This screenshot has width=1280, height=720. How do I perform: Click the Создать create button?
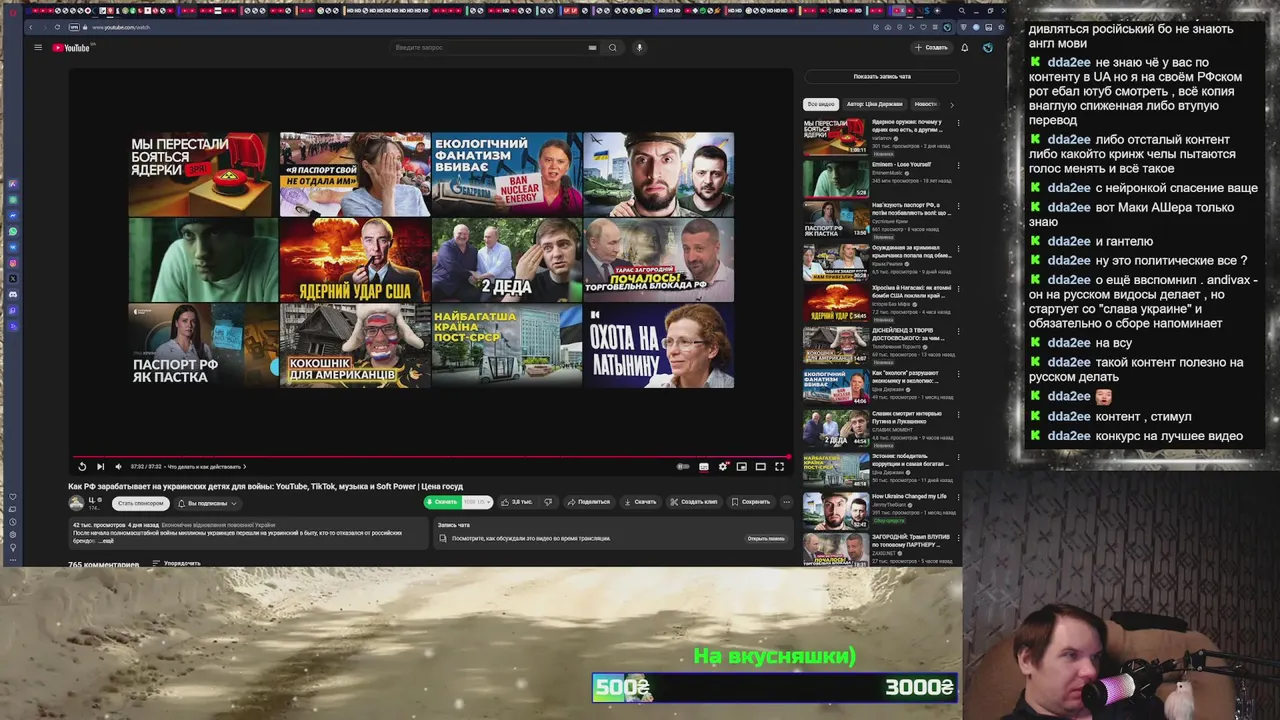pyautogui.click(x=931, y=47)
